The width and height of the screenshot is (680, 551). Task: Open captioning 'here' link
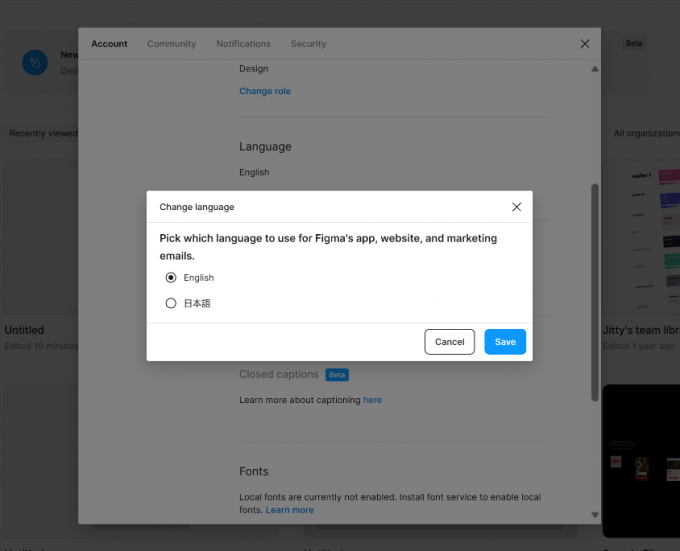point(373,400)
